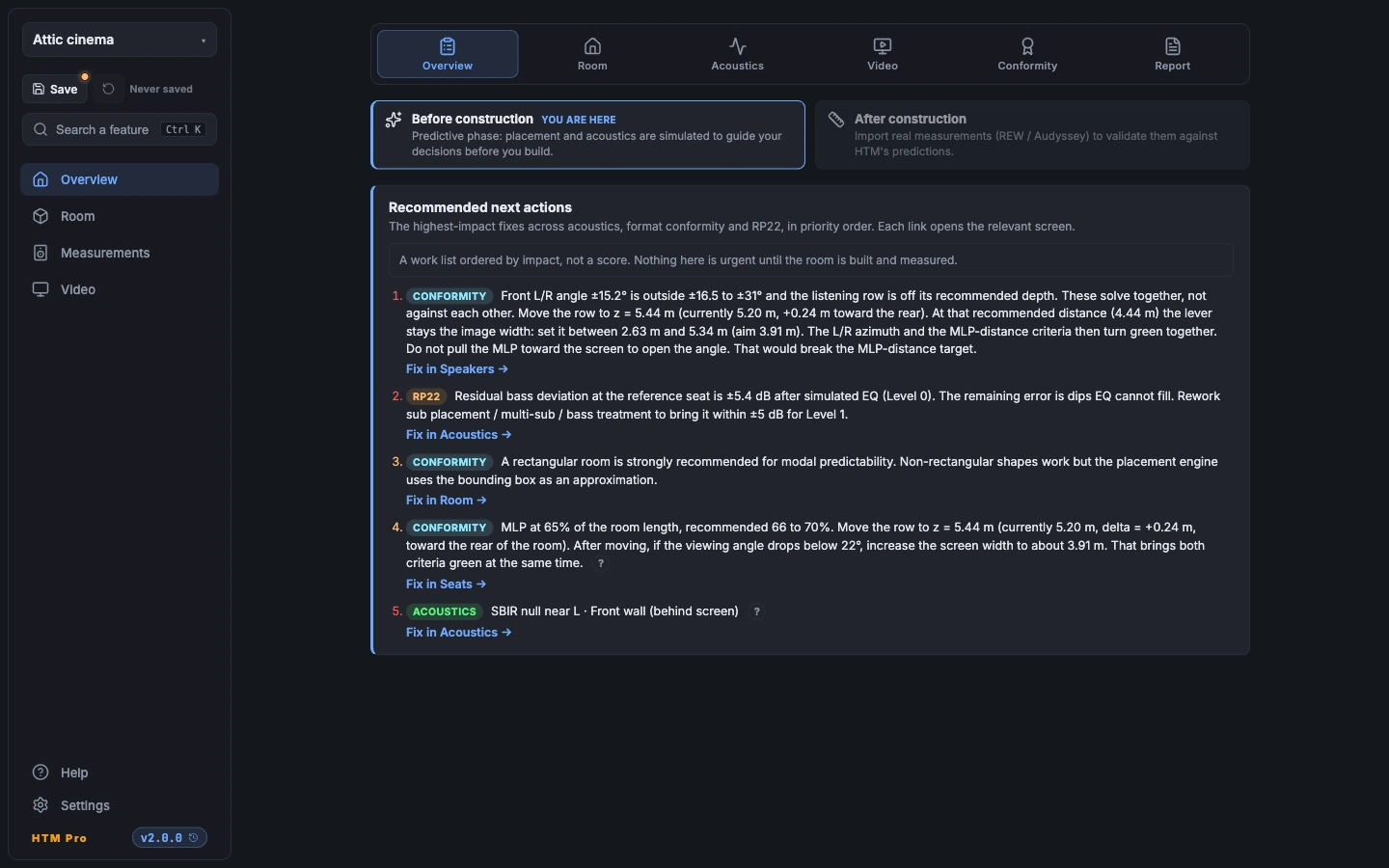Switch to the Overview top tab
The width and height of the screenshot is (1389, 868).
click(x=448, y=54)
